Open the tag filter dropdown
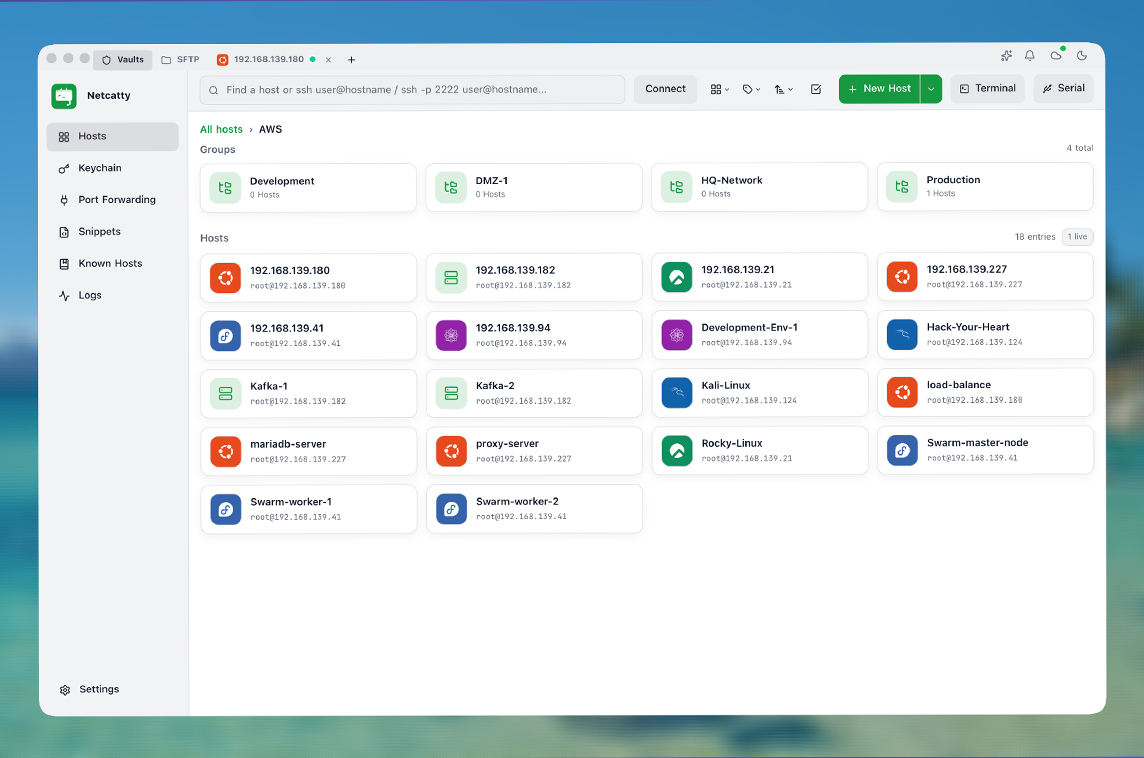Screen dimensions: 1144x758 pyautogui.click(x=751, y=89)
